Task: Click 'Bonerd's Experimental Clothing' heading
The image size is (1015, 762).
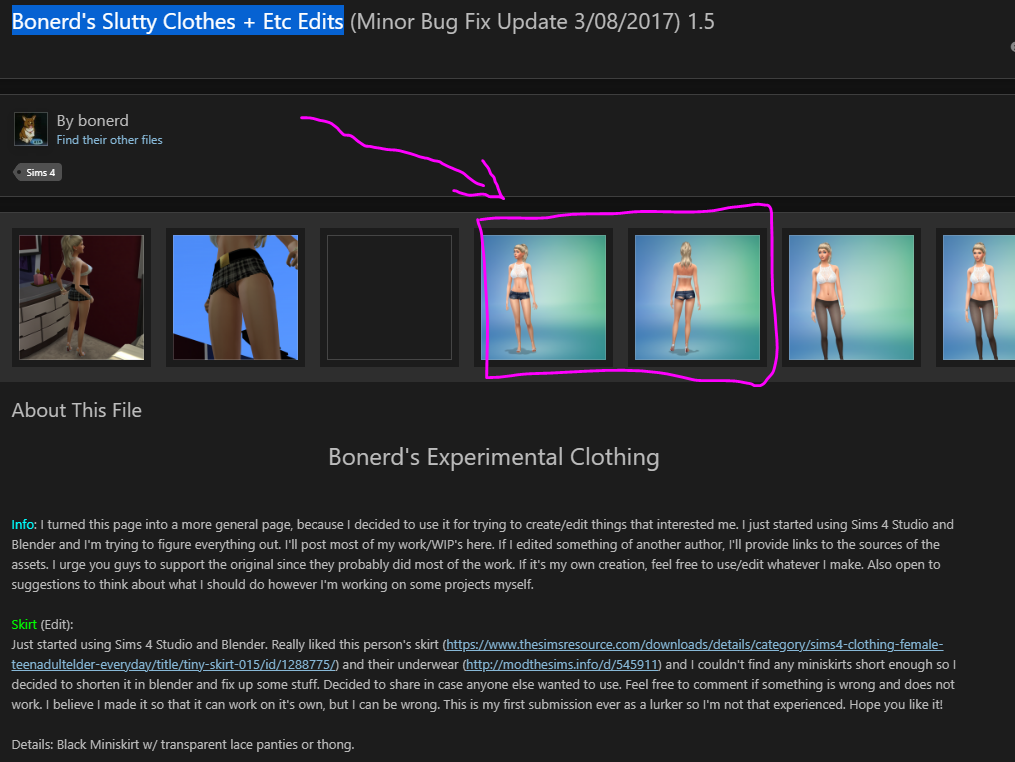Action: 494,457
